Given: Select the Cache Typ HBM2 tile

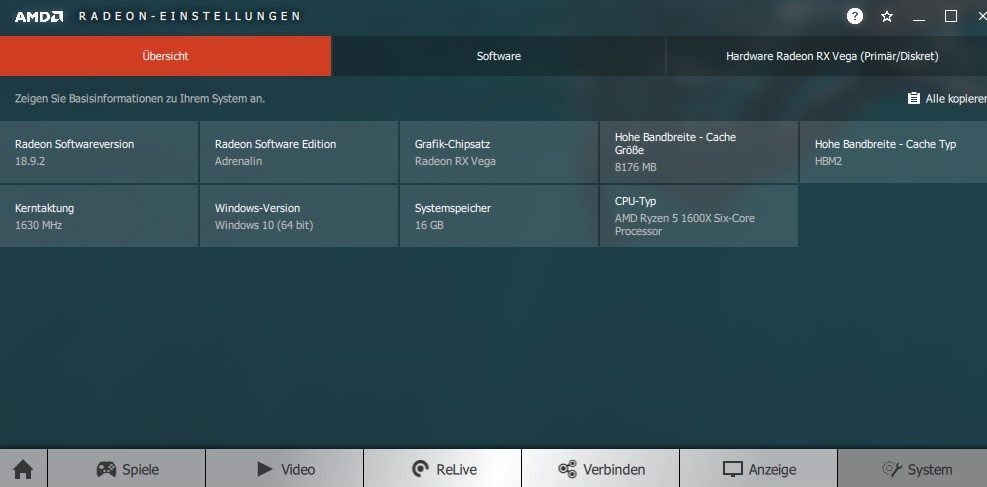Looking at the screenshot, I should tap(893, 152).
